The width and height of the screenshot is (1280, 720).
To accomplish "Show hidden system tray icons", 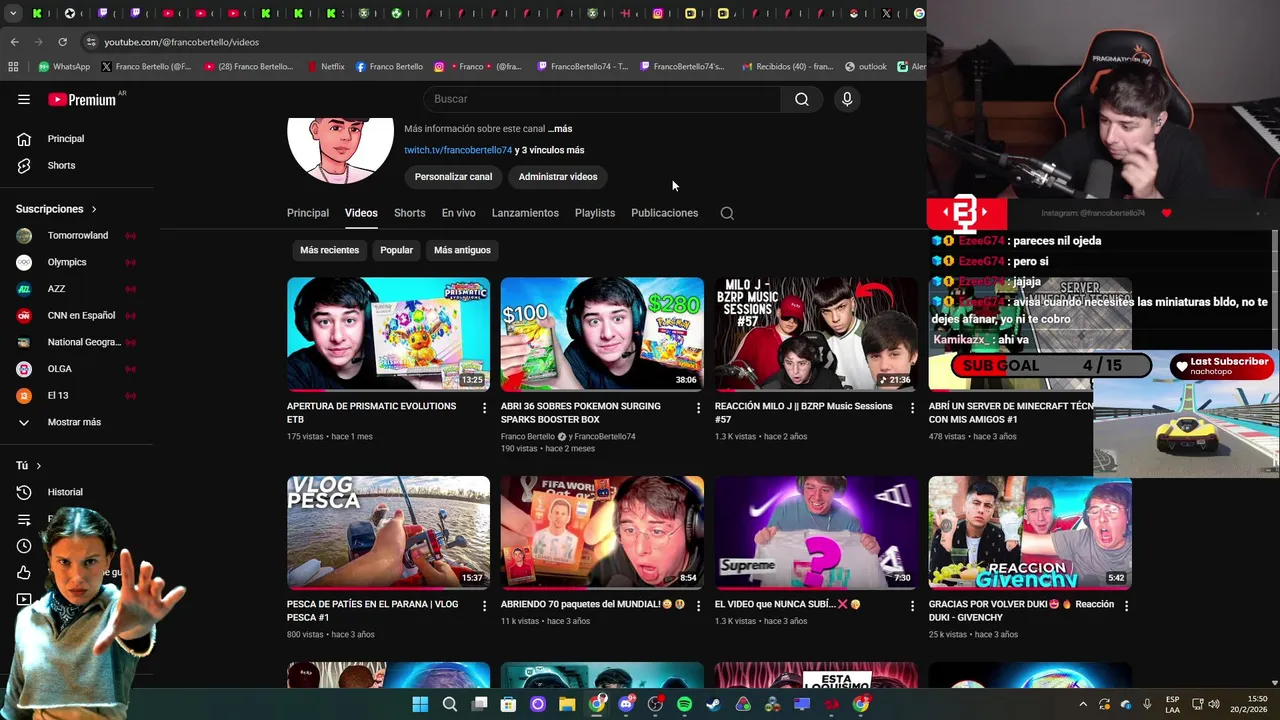I will pyautogui.click(x=1083, y=704).
